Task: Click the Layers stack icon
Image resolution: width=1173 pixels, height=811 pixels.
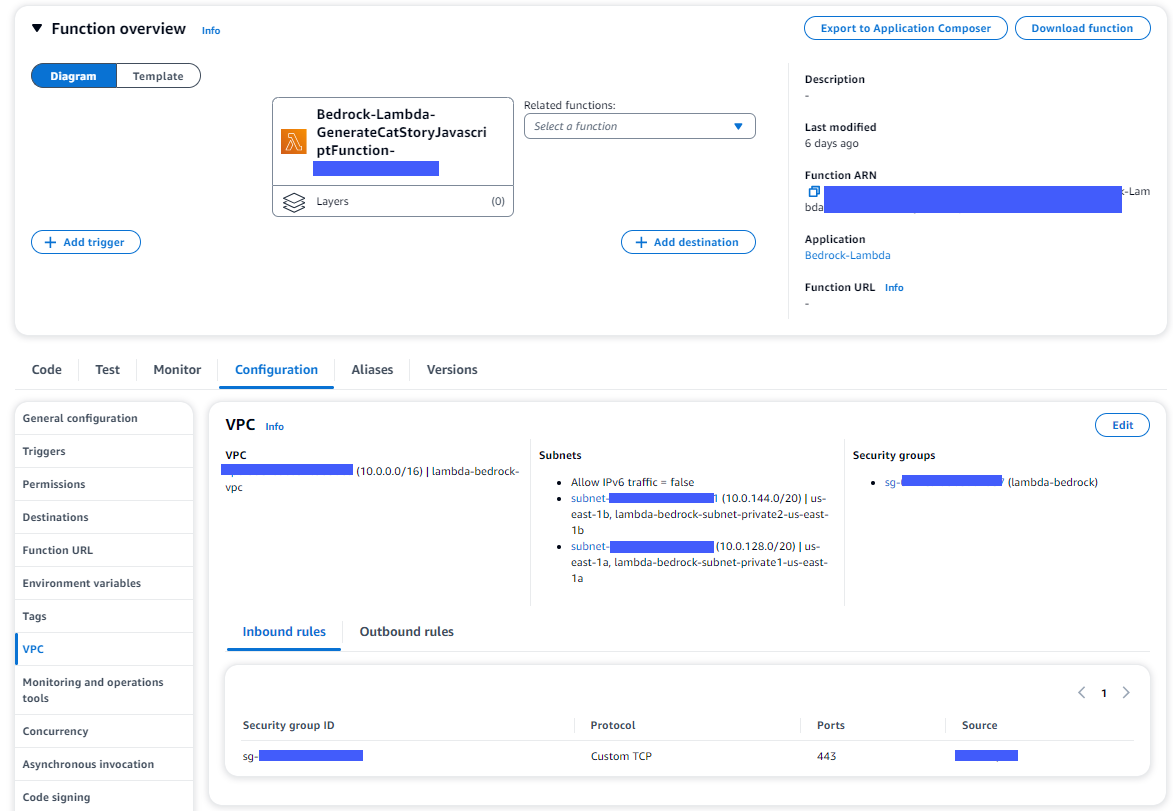Action: [294, 202]
